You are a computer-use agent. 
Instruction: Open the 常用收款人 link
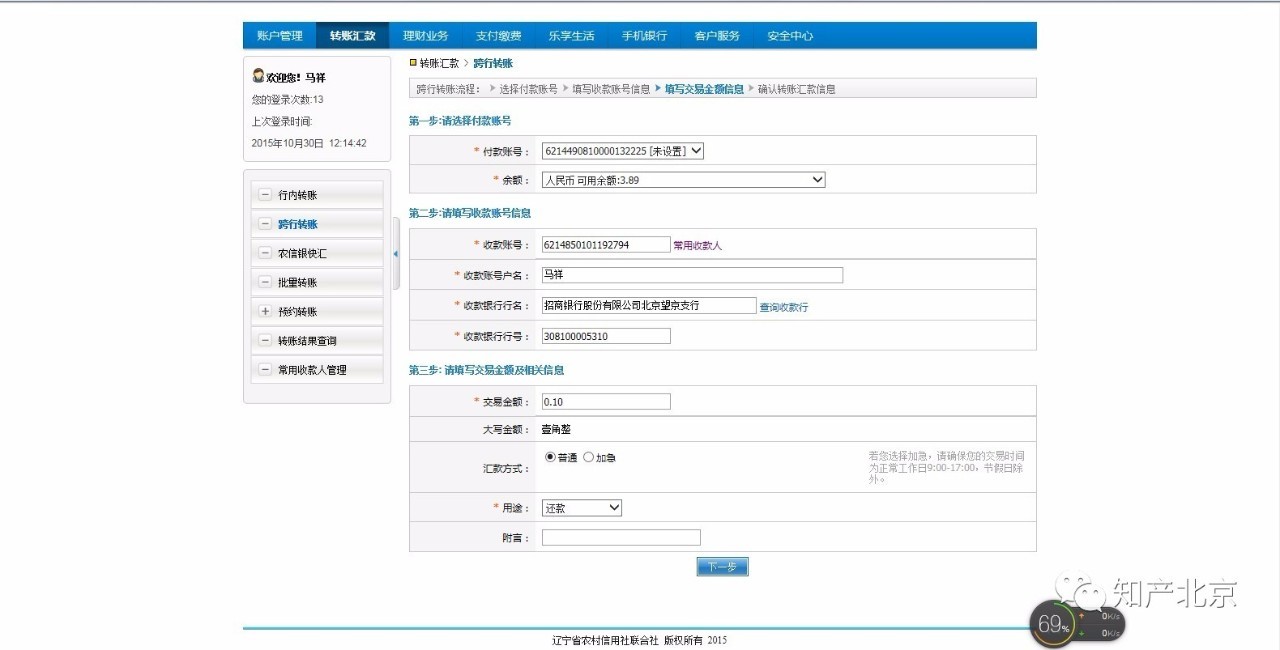[697, 245]
